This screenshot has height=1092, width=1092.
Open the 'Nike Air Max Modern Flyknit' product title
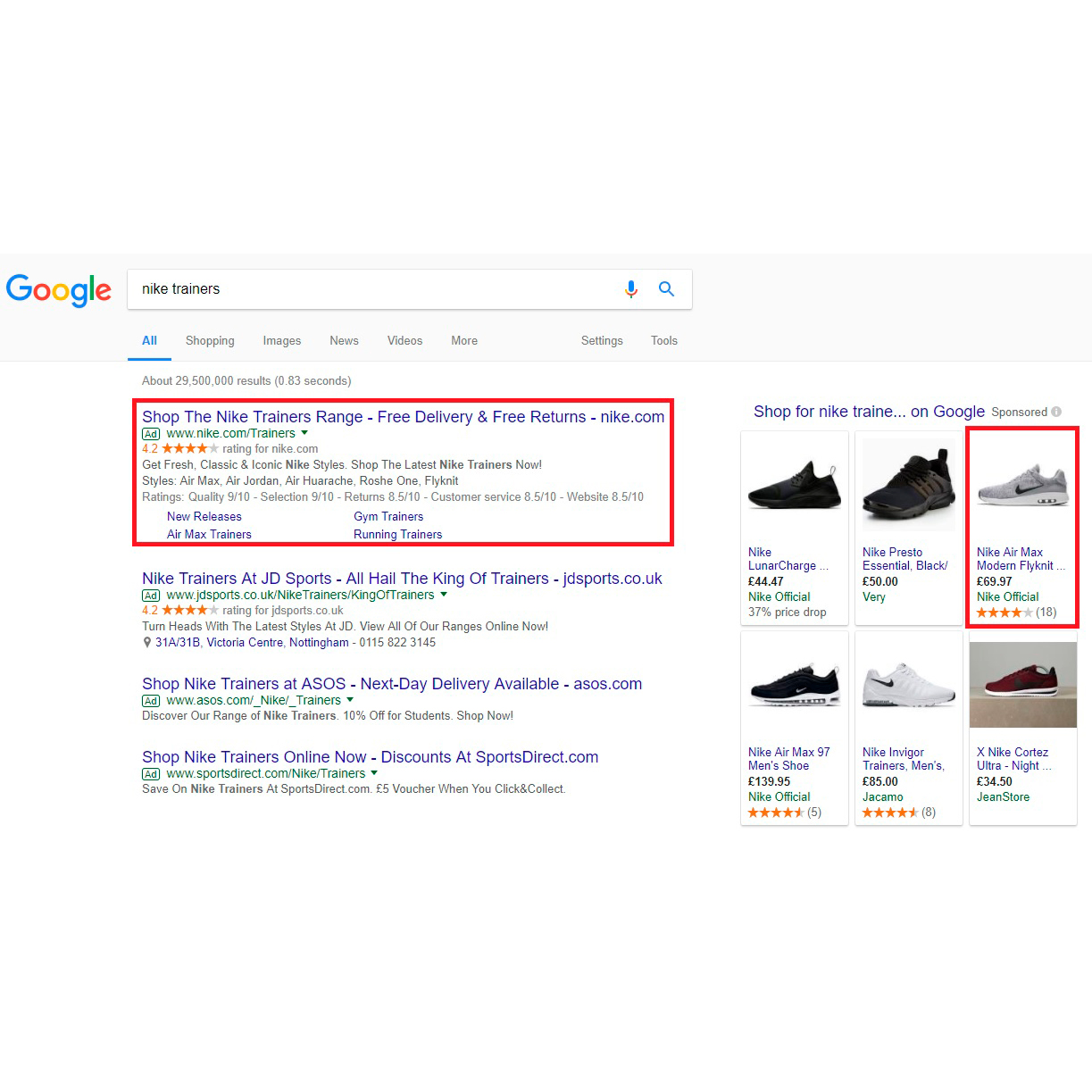(x=1021, y=559)
